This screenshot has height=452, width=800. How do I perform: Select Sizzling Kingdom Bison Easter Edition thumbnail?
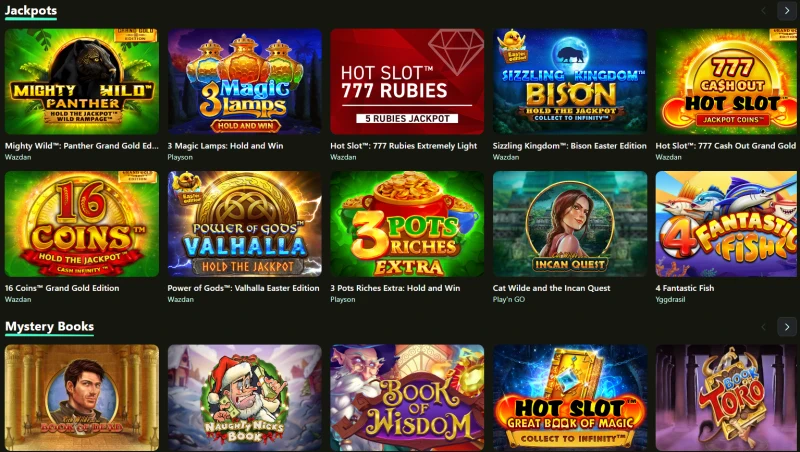pos(570,81)
